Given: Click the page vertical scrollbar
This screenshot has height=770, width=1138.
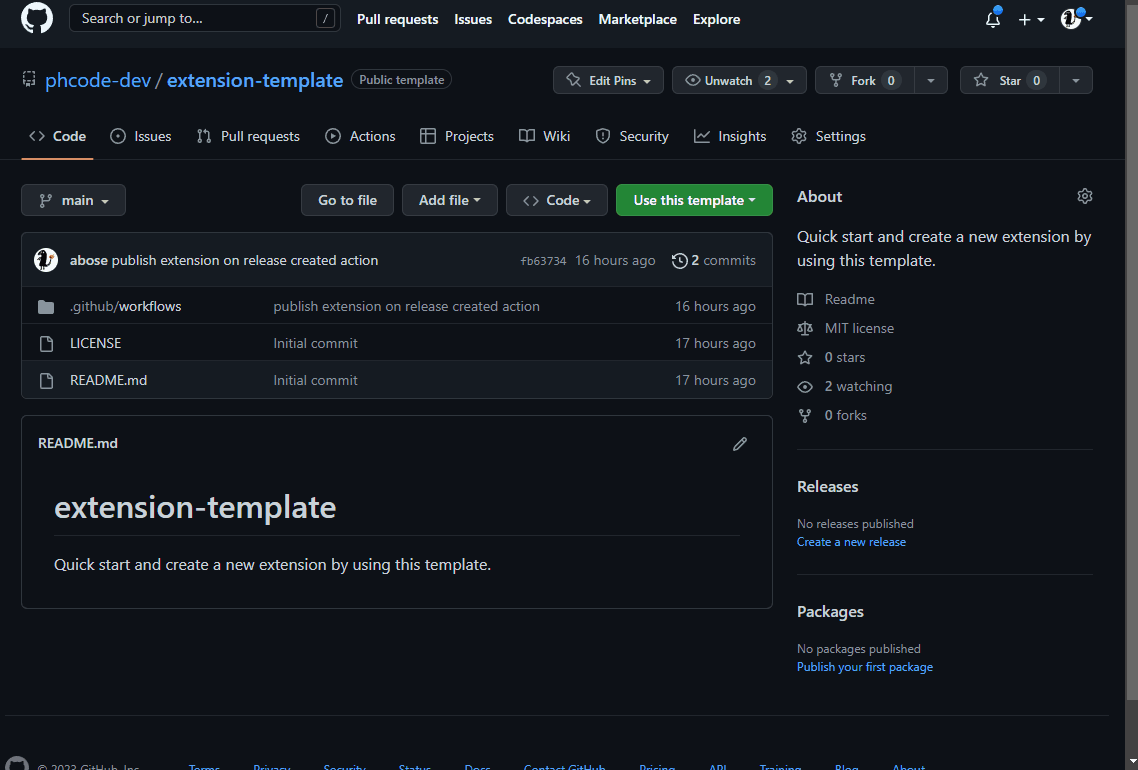Looking at the screenshot, I should pos(1131,351).
